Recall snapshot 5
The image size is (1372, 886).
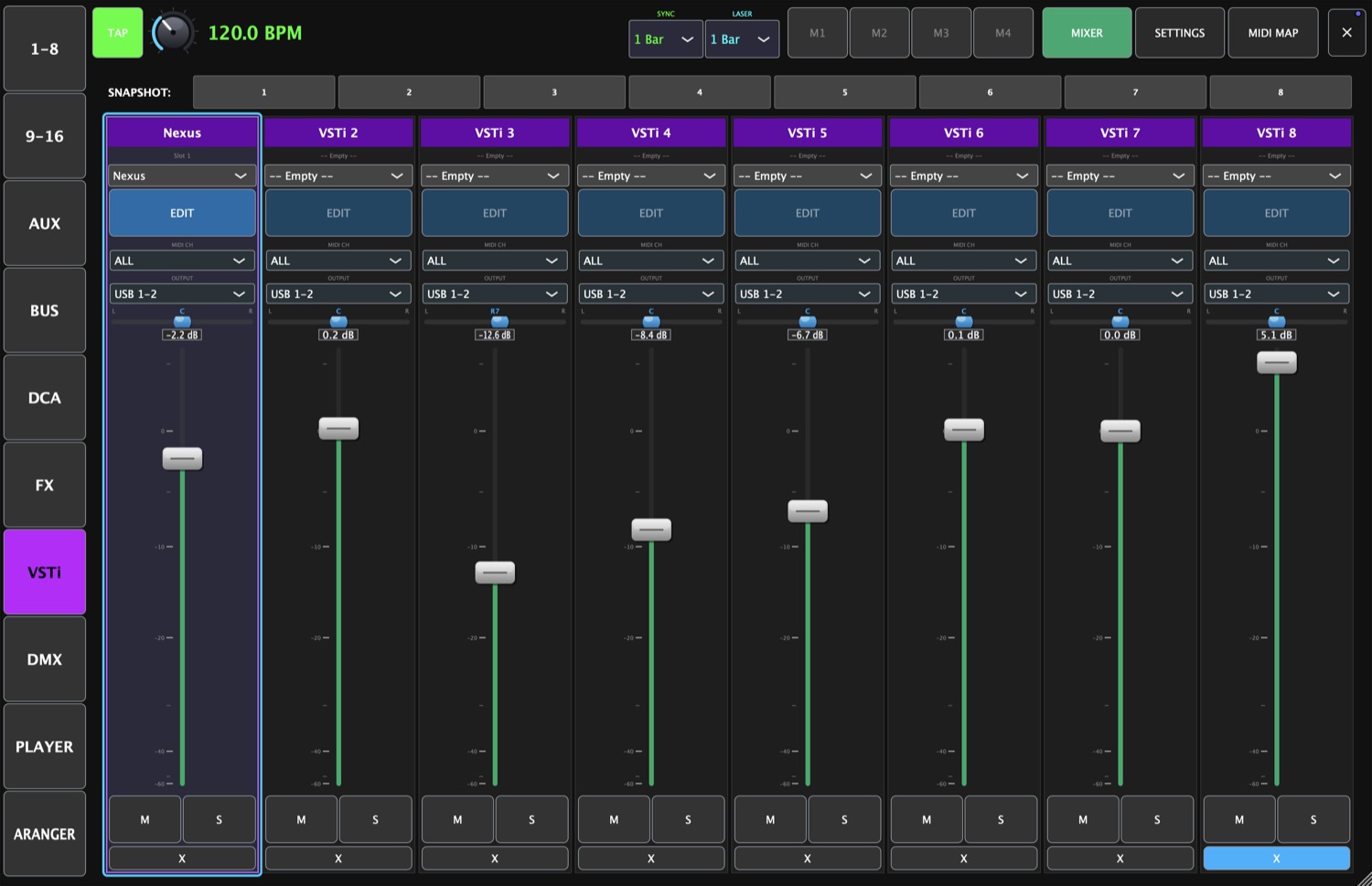(844, 92)
